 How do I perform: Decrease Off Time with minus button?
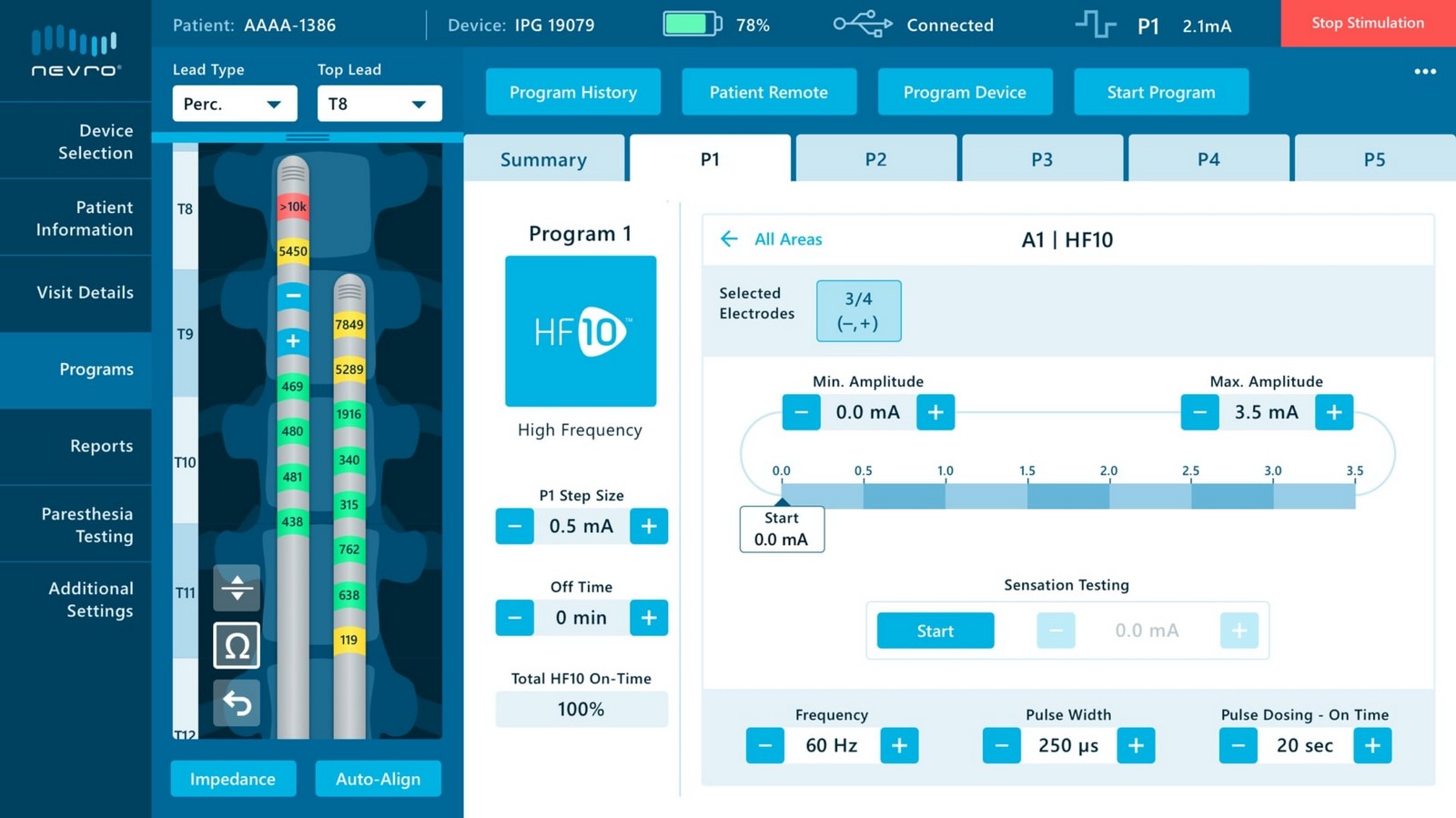tap(515, 618)
